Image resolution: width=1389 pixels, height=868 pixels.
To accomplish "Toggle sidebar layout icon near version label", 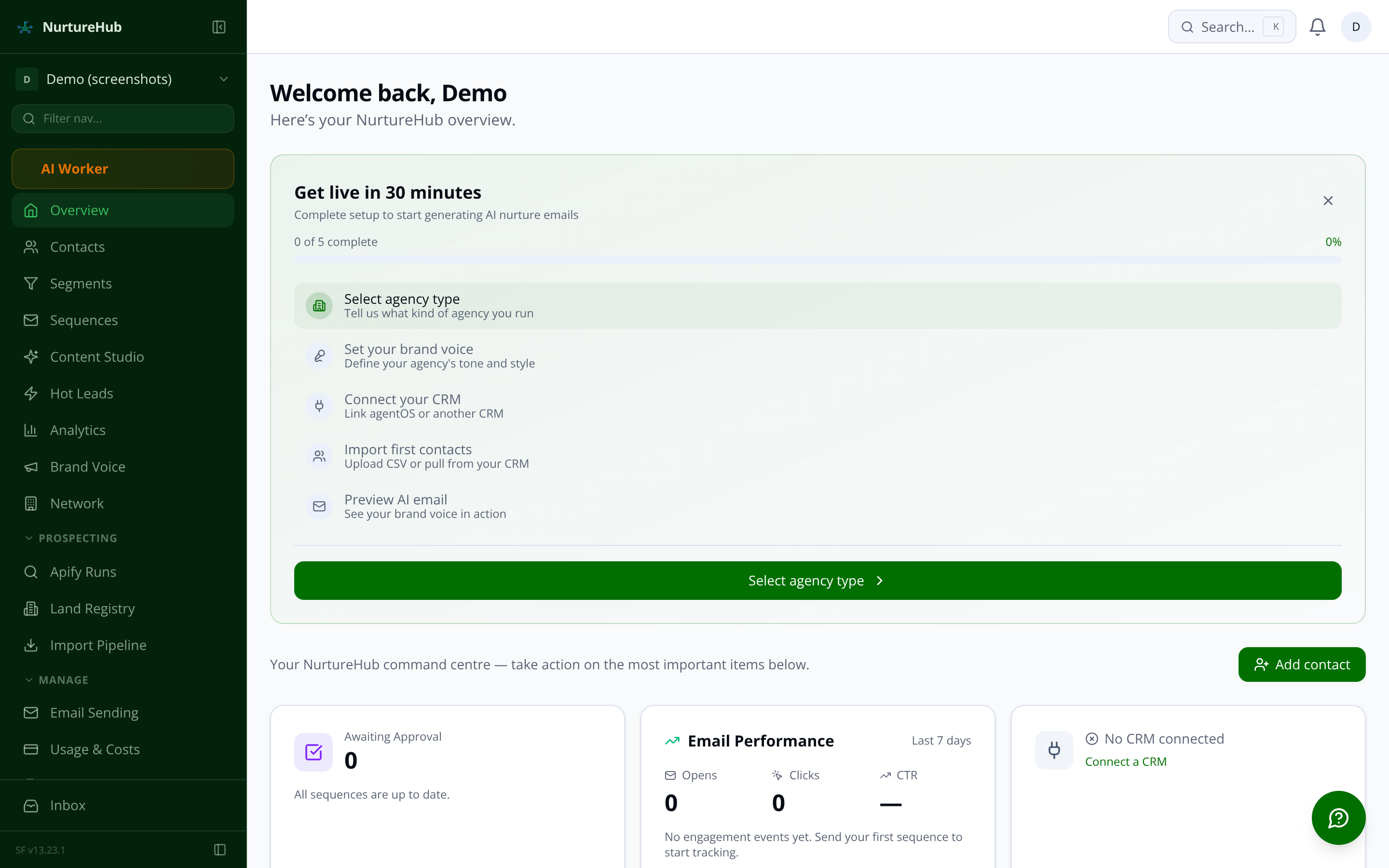I will tap(220, 850).
